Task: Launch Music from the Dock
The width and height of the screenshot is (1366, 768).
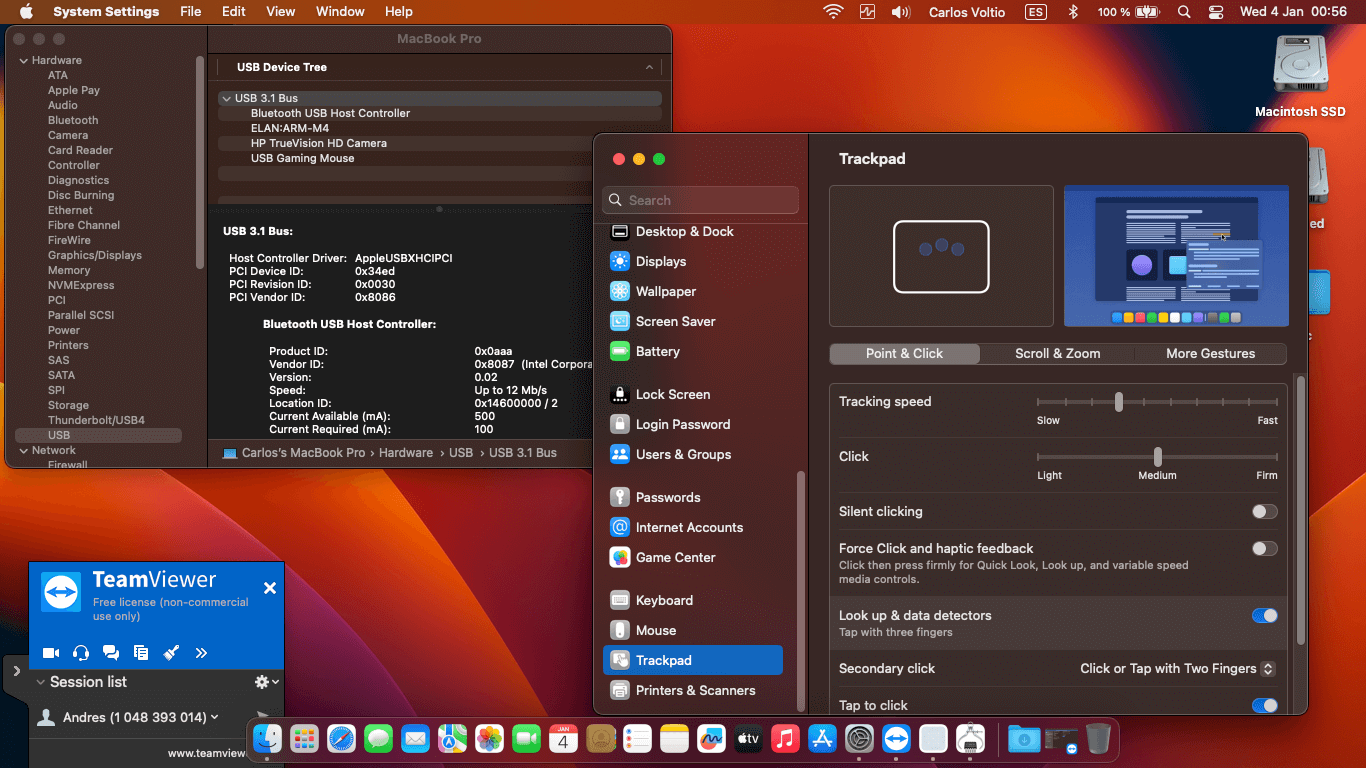Action: coord(786,739)
